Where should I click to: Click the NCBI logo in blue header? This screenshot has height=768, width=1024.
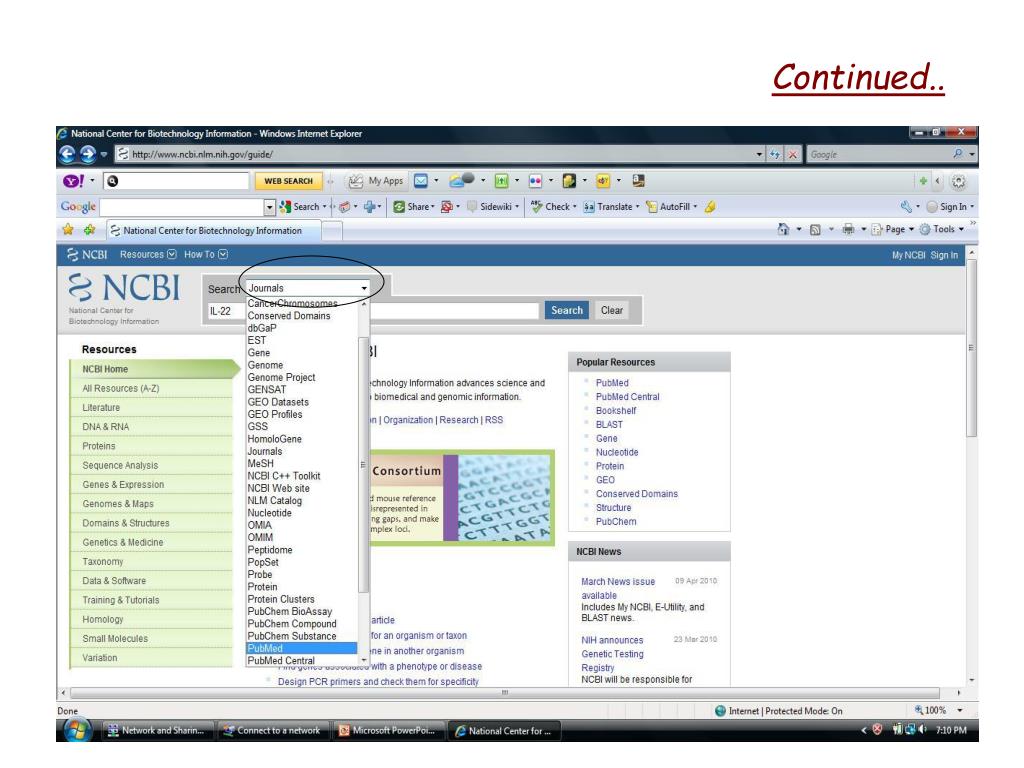88,255
